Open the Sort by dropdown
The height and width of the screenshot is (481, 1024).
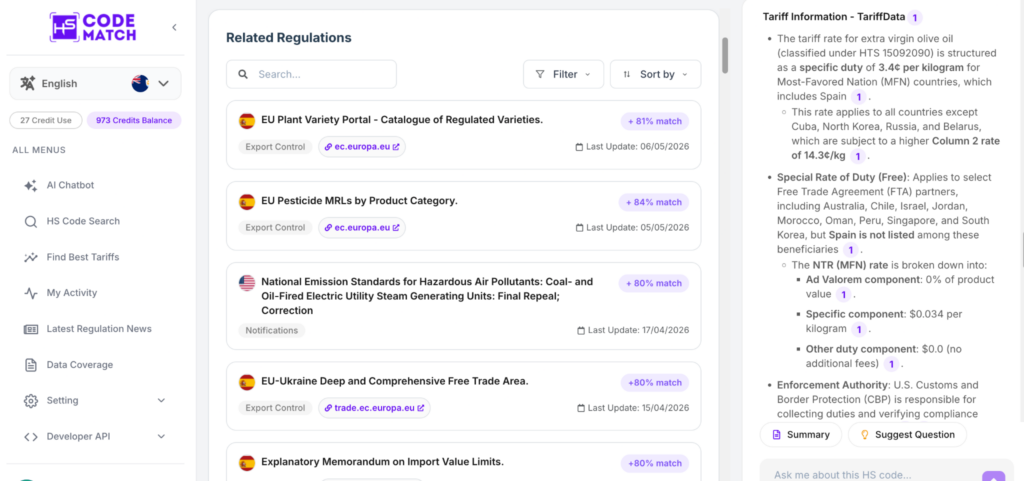(655, 74)
